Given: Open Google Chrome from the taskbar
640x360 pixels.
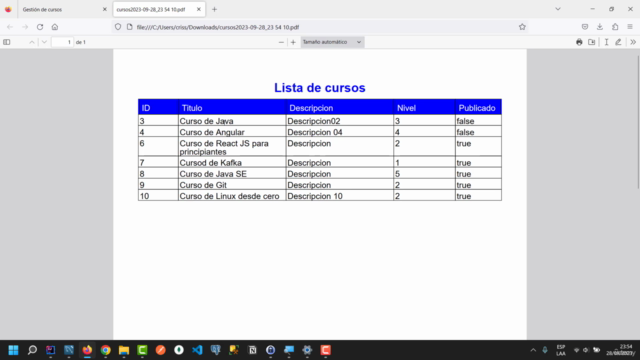Looking at the screenshot, I should [106, 350].
